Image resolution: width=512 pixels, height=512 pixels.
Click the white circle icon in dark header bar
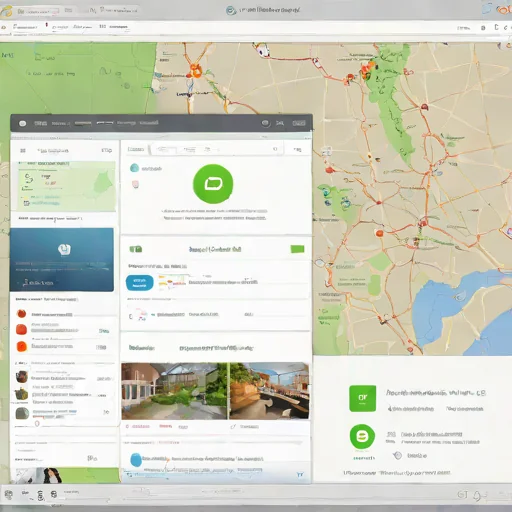point(22,123)
